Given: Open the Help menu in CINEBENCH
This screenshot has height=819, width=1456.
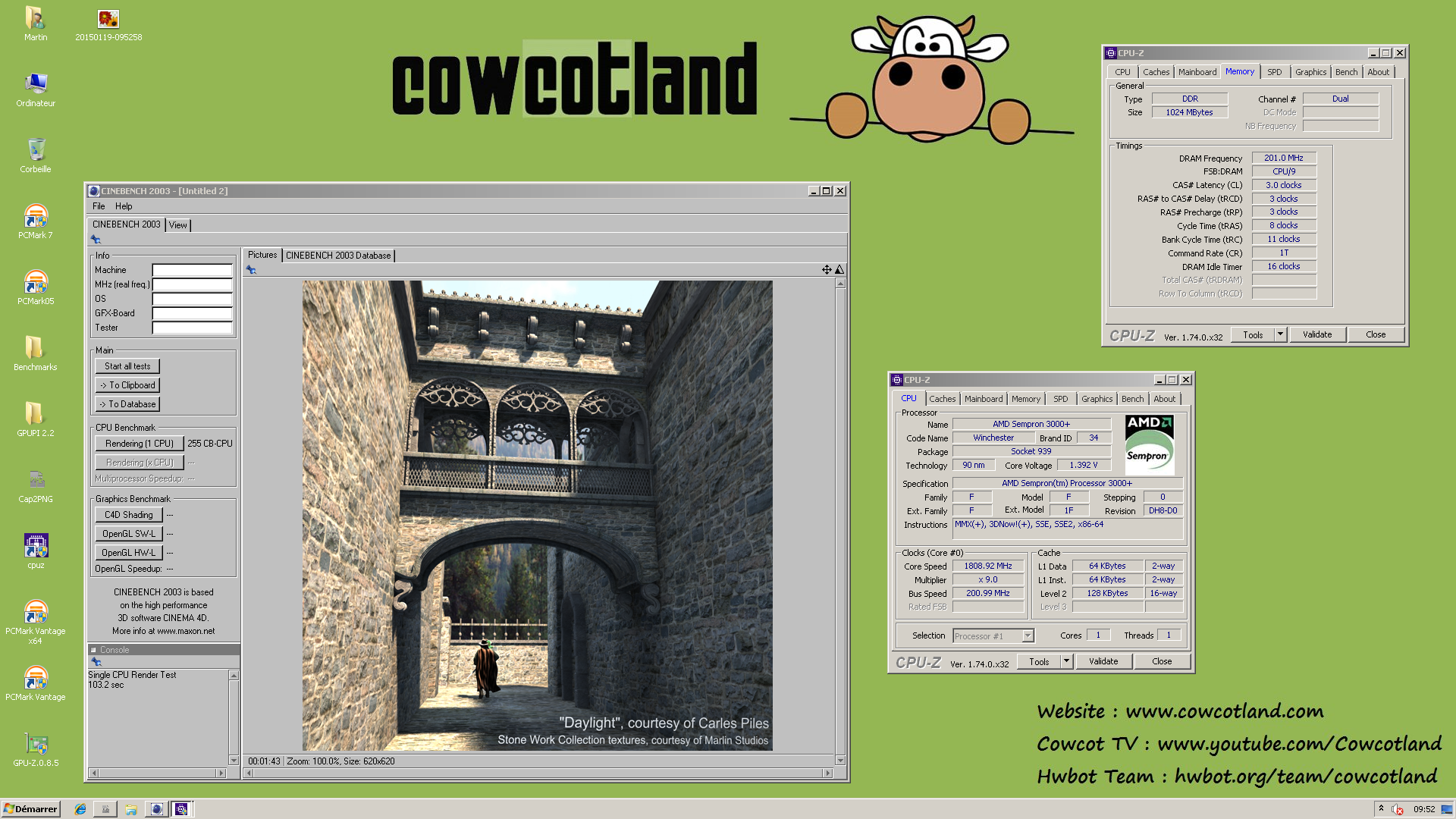Looking at the screenshot, I should (x=124, y=206).
